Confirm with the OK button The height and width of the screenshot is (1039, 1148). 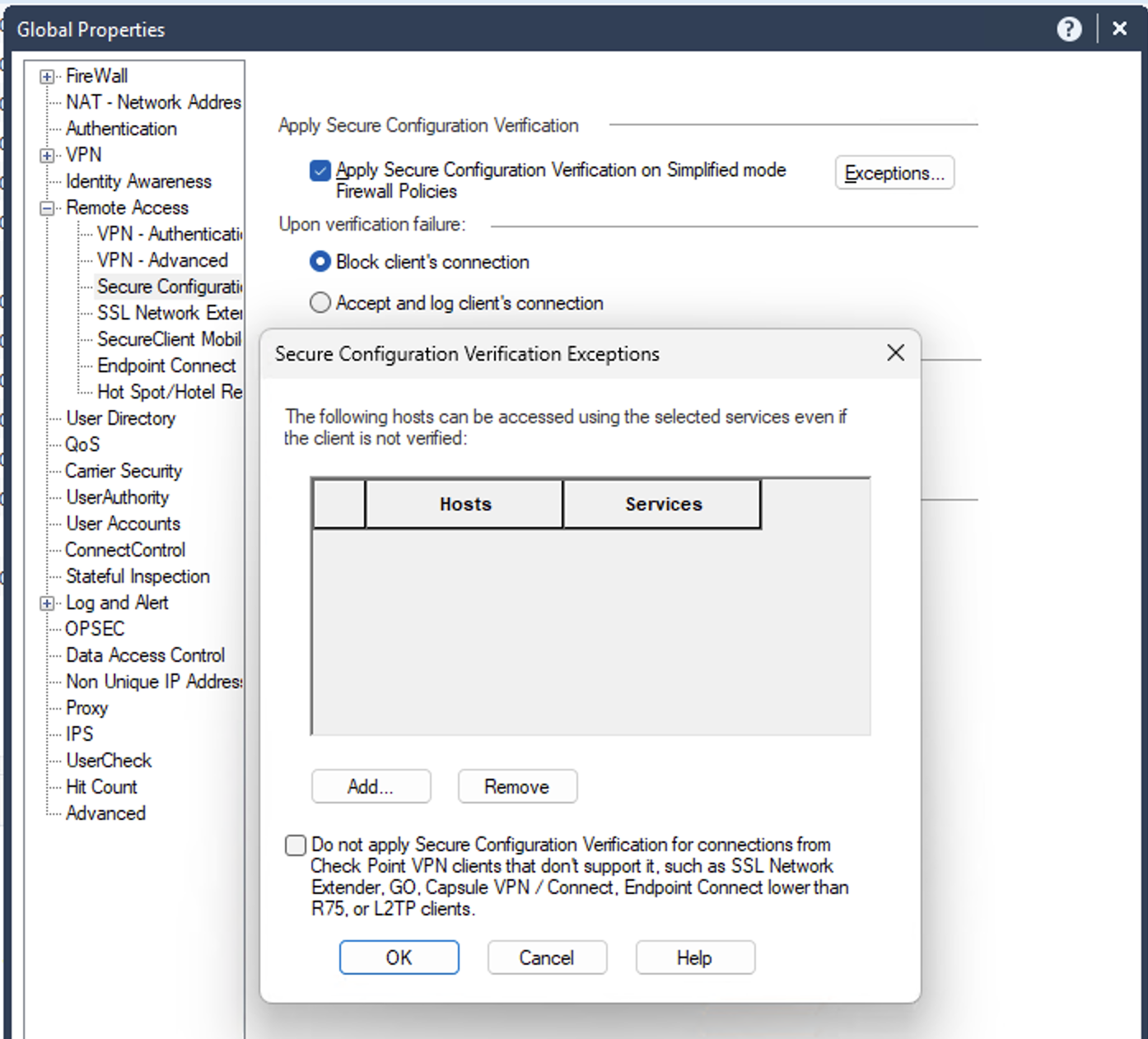click(x=399, y=957)
